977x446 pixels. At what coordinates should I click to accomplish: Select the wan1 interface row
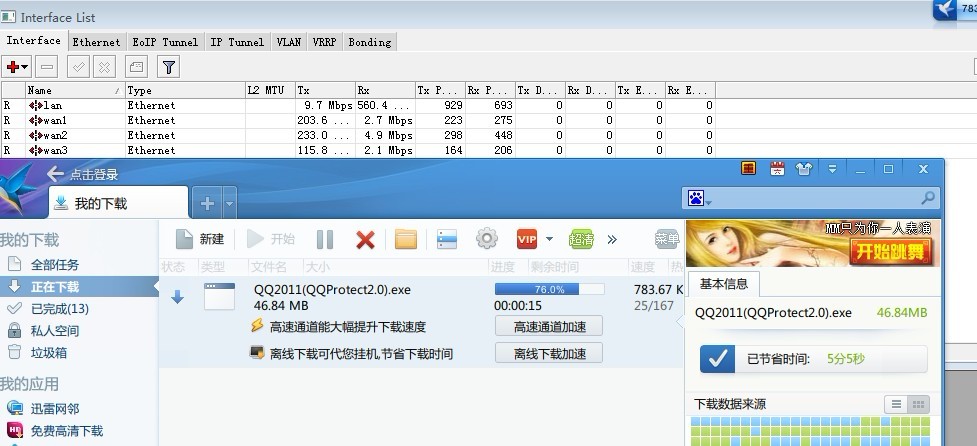tap(358, 121)
